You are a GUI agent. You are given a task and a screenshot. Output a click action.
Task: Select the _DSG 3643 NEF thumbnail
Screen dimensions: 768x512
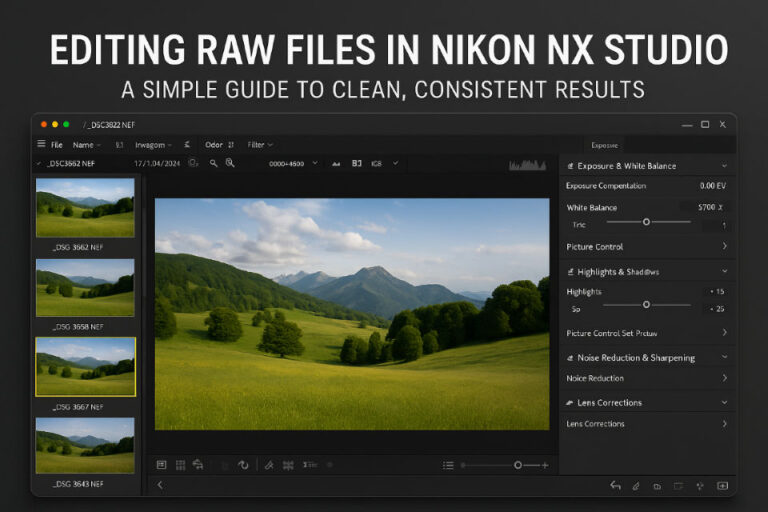click(85, 445)
